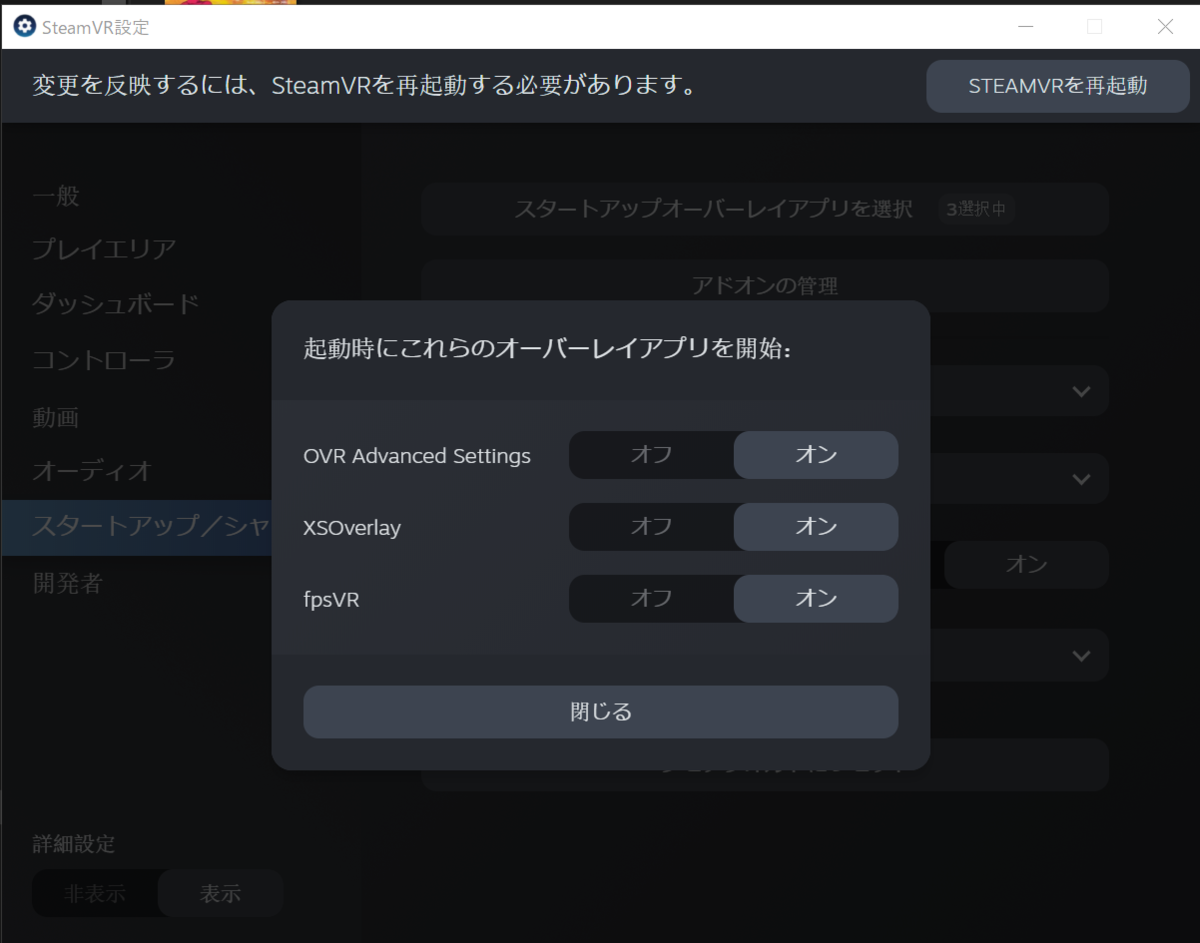Open the コントローラ settings section

coord(104,360)
